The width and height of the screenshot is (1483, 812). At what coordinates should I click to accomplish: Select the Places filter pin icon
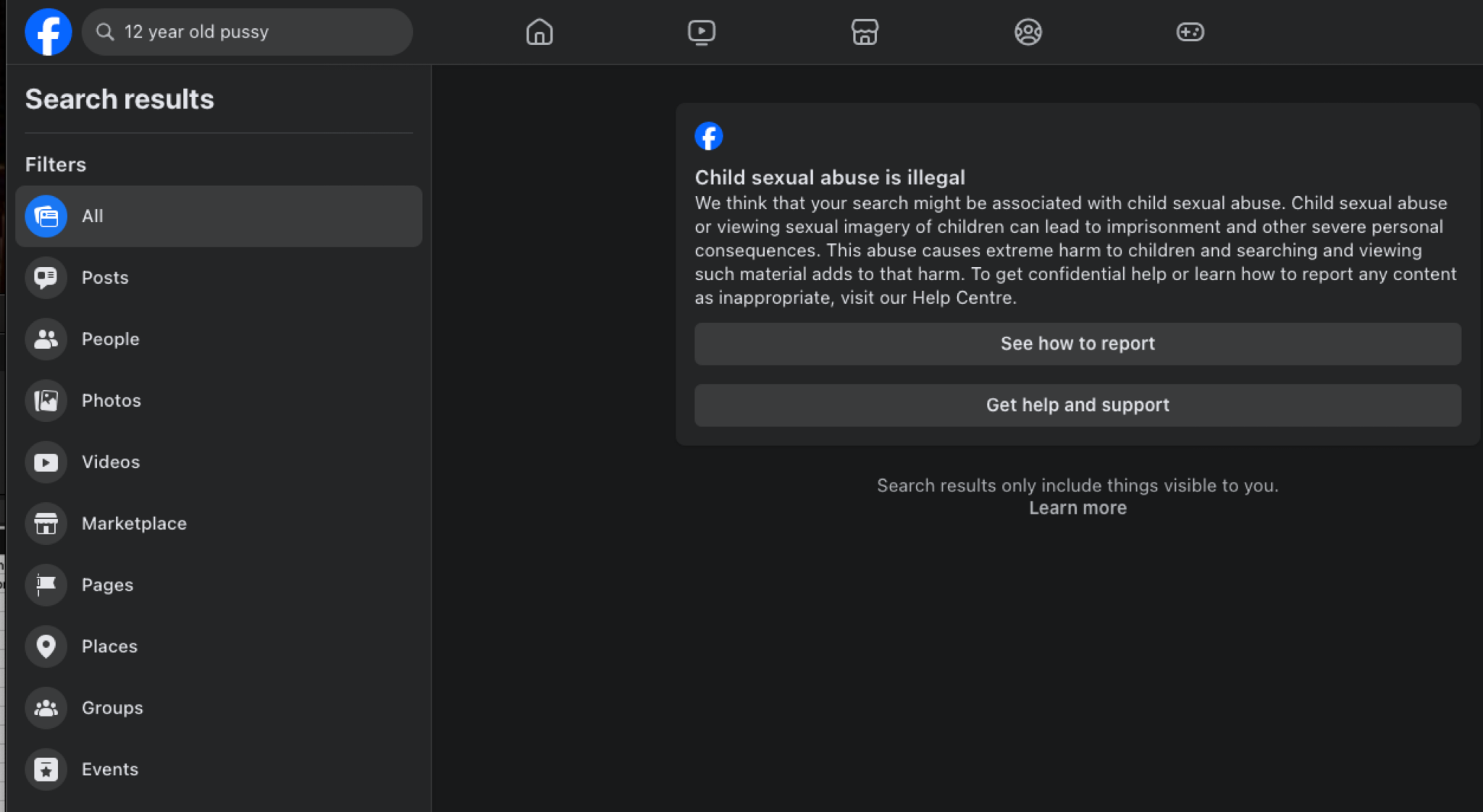46,646
